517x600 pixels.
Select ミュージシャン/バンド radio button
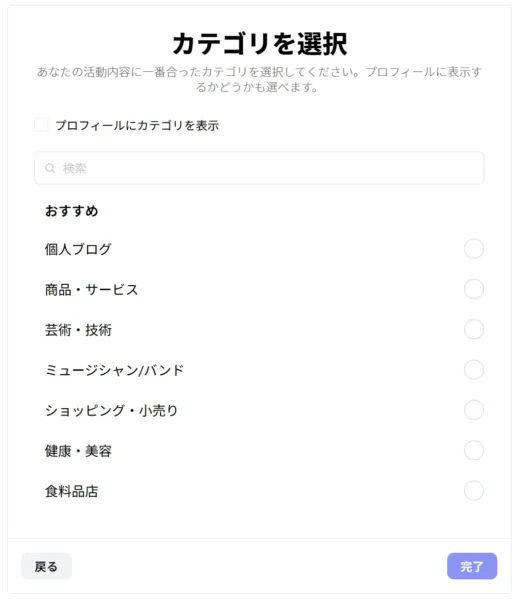[x=474, y=370]
